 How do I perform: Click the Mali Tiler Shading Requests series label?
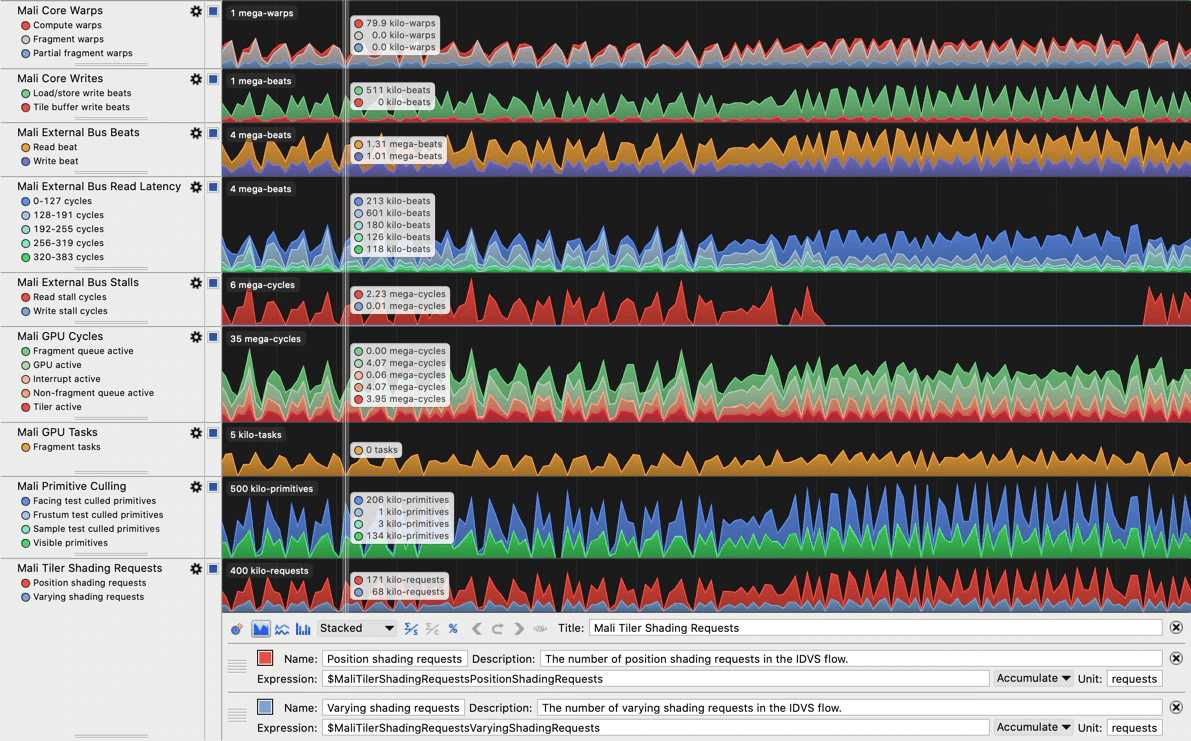91,568
